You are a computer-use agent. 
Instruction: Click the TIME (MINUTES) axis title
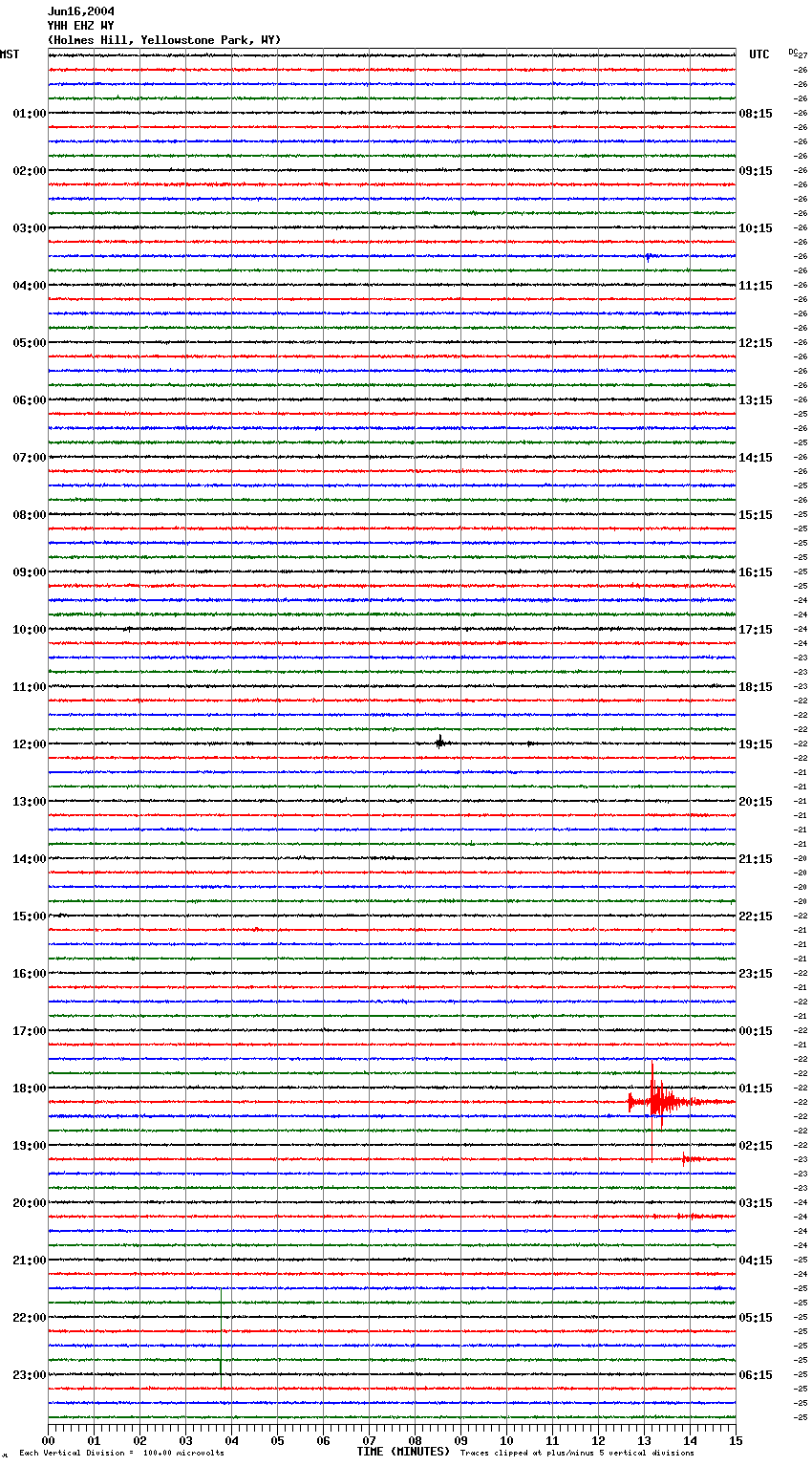pos(403,1452)
